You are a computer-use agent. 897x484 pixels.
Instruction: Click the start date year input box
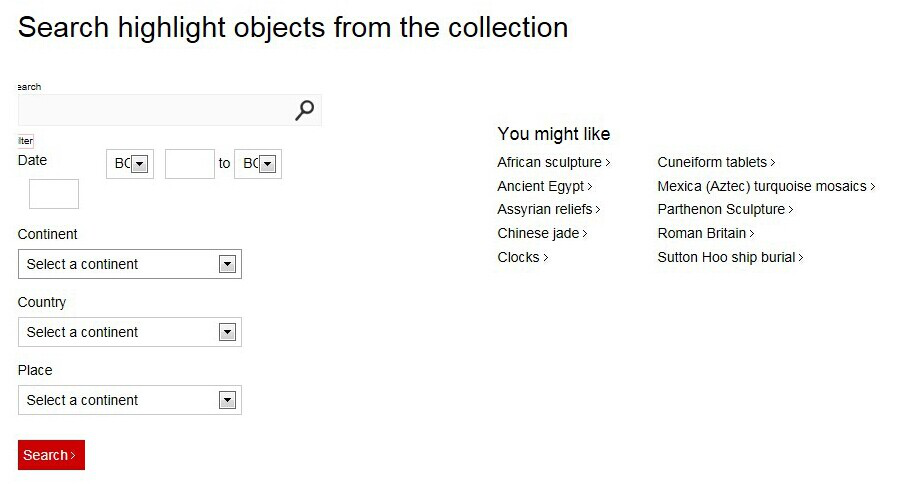pos(190,164)
